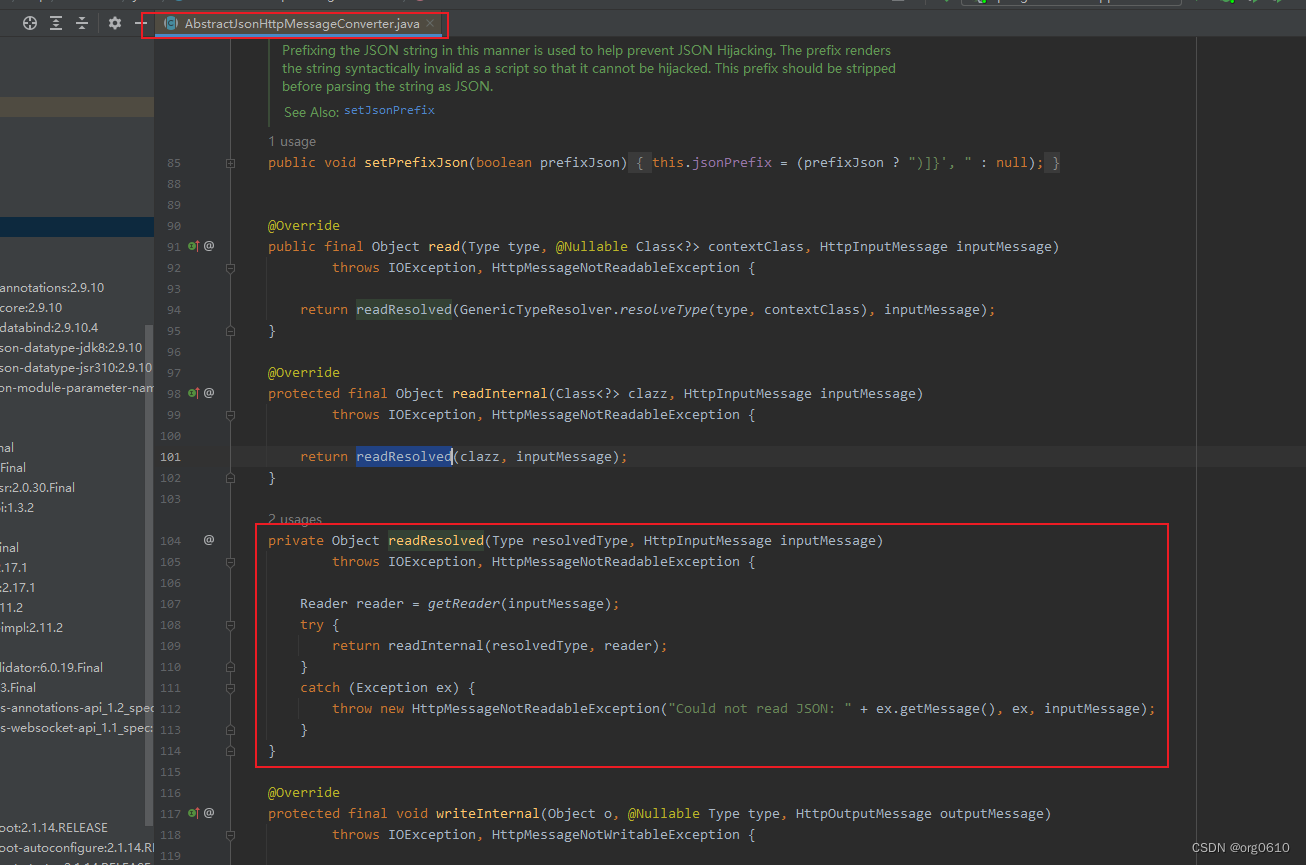Switch to AbstractJsonHttpMessageConverter.java editor tab

(x=301, y=23)
